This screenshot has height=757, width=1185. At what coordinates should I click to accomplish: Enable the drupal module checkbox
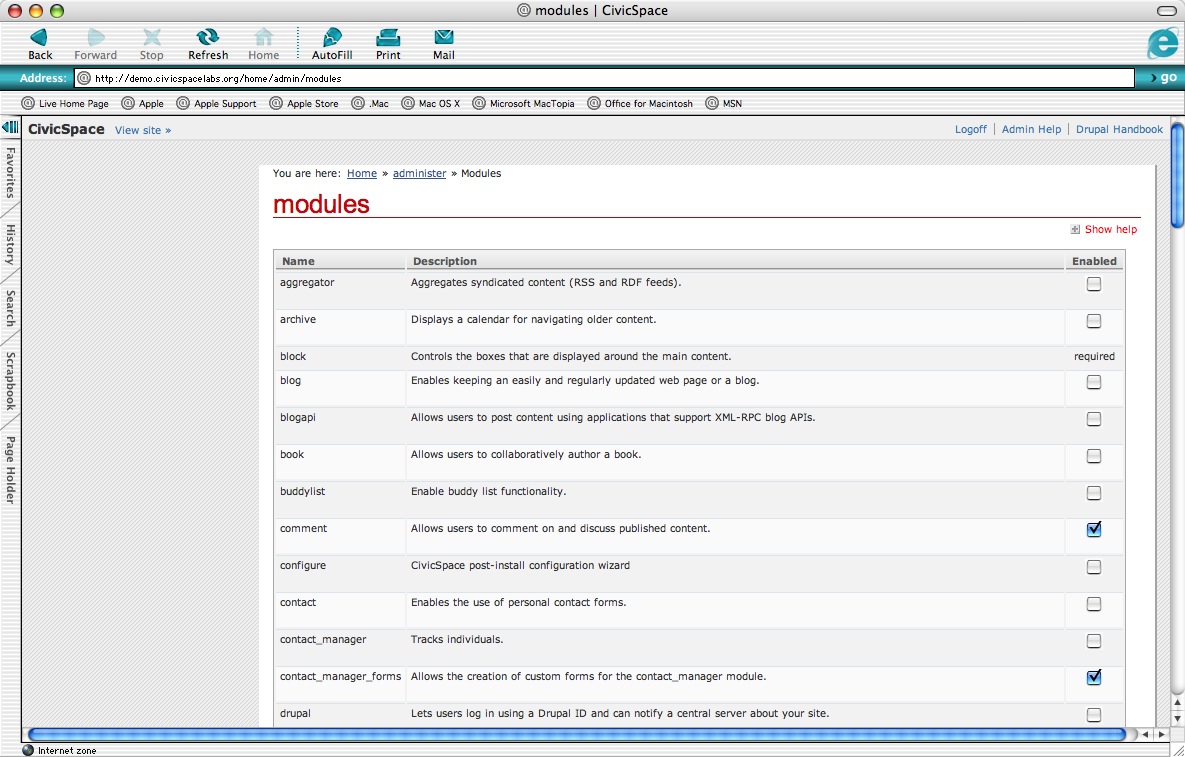[x=1094, y=715]
